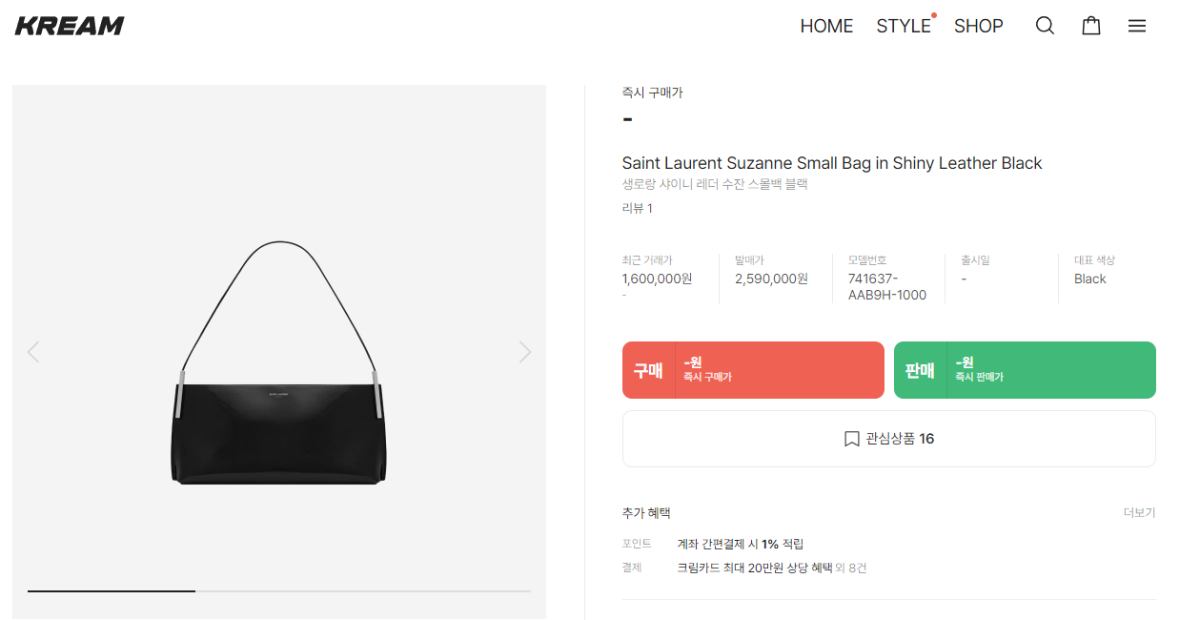This screenshot has width=1200, height=620.
Task: Open the SHOP menu
Action: click(978, 26)
